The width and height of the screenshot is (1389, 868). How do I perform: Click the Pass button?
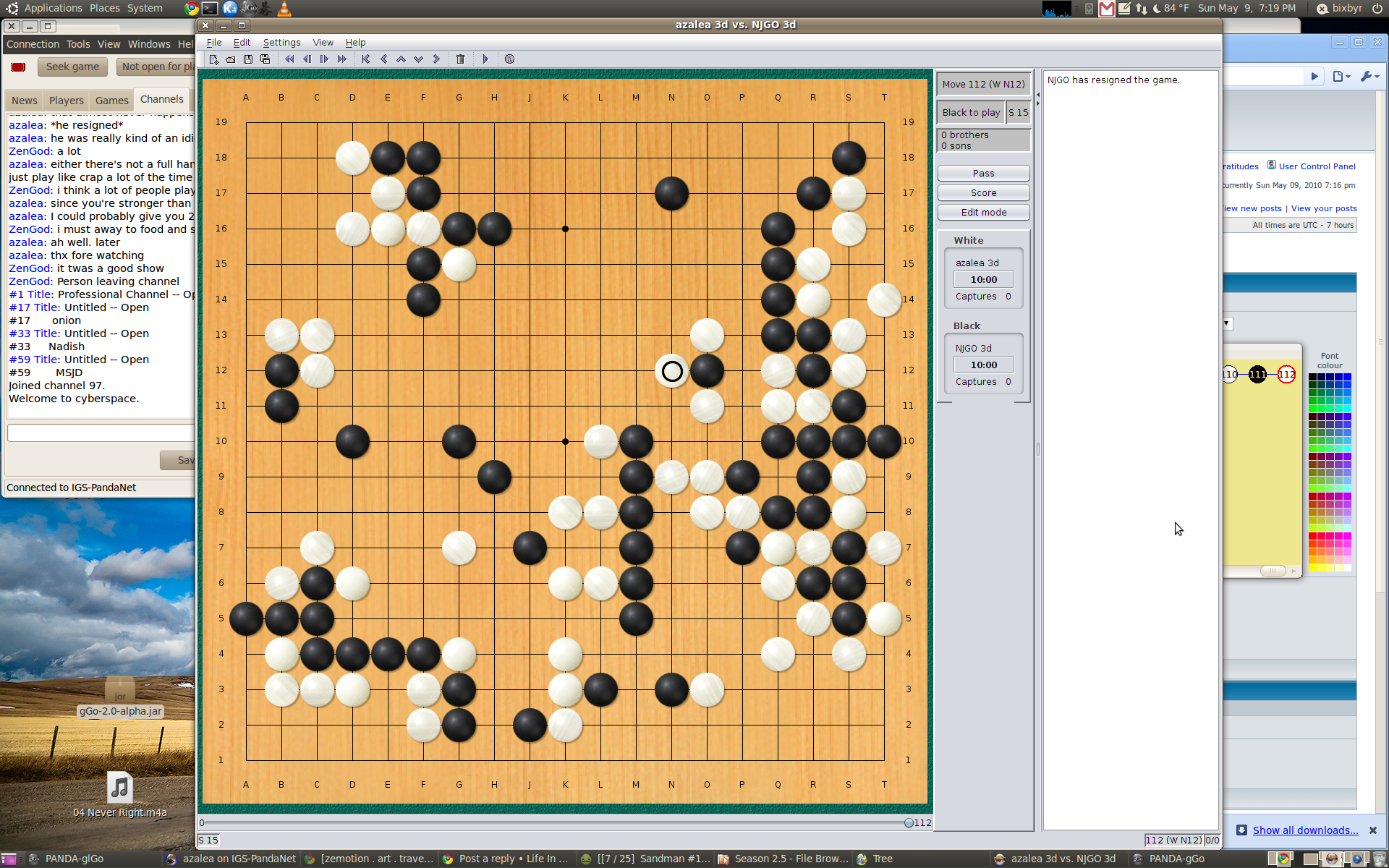pyautogui.click(x=983, y=173)
